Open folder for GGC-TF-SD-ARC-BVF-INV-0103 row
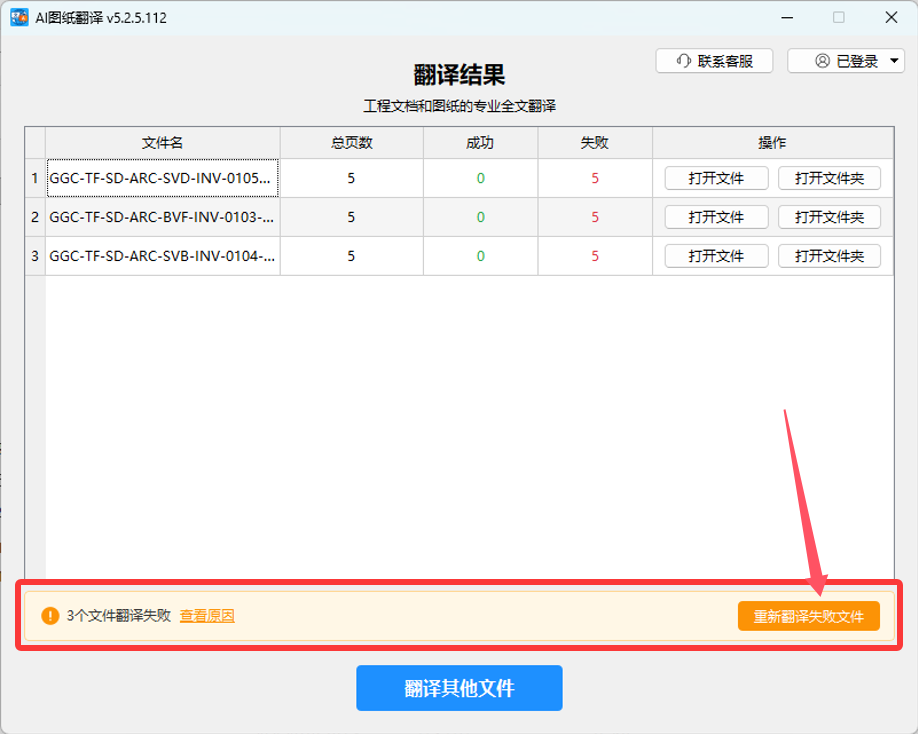Image resolution: width=918 pixels, height=734 pixels. (x=829, y=217)
